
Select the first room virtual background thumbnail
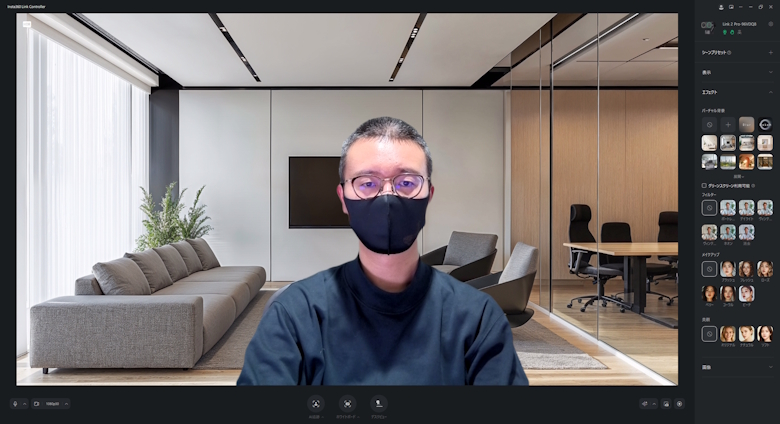(709, 143)
